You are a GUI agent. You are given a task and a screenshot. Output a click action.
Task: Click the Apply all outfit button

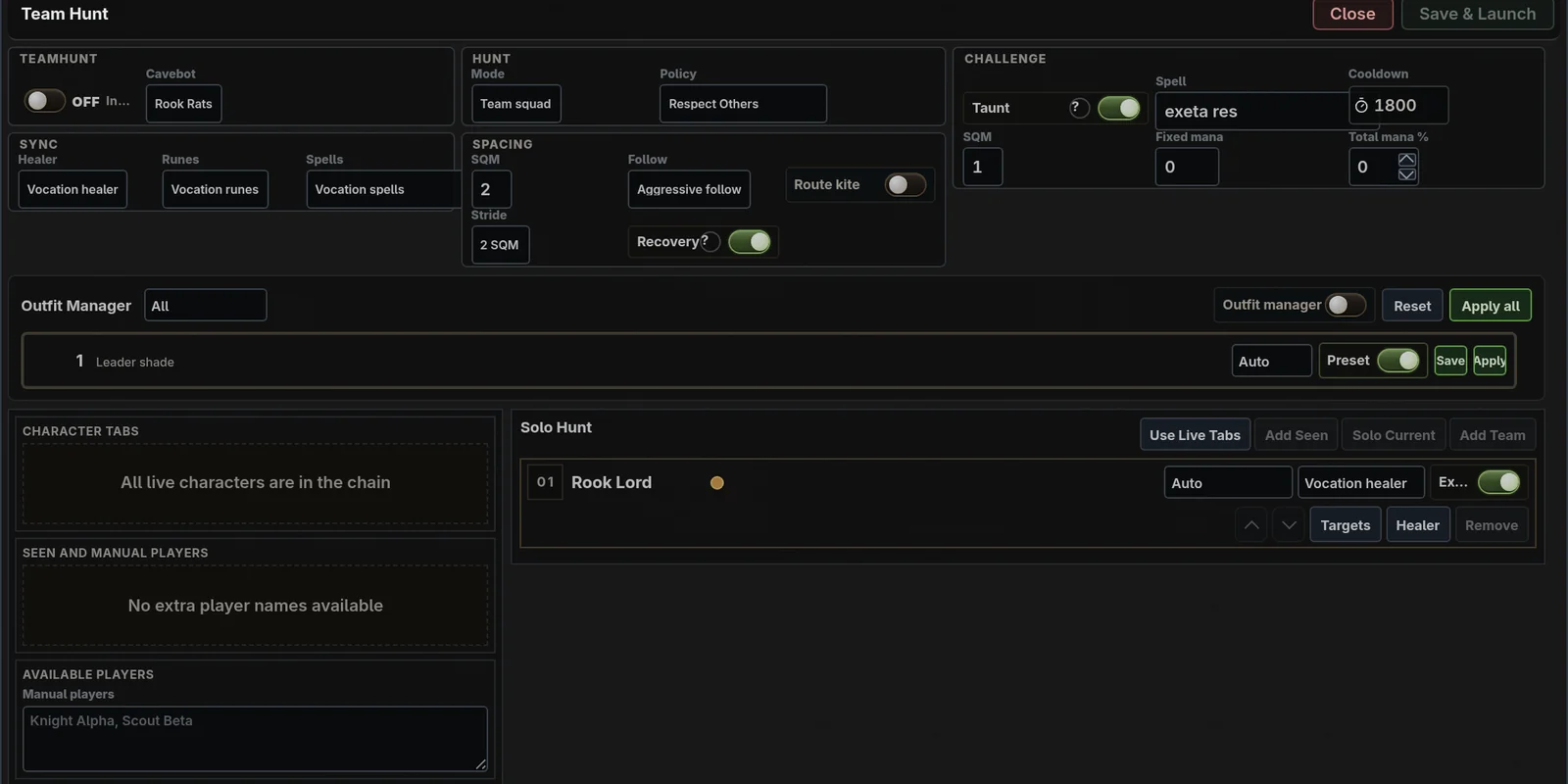[1491, 306]
